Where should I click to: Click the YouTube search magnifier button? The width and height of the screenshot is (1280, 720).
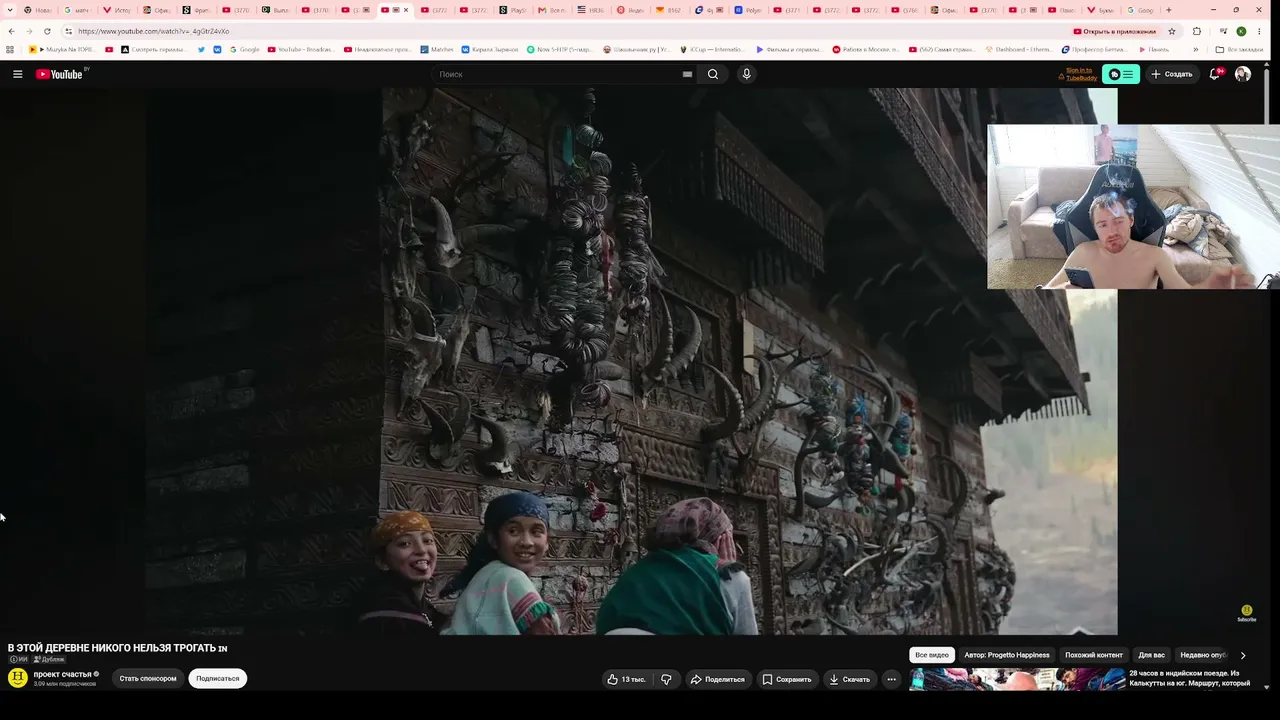(x=713, y=74)
